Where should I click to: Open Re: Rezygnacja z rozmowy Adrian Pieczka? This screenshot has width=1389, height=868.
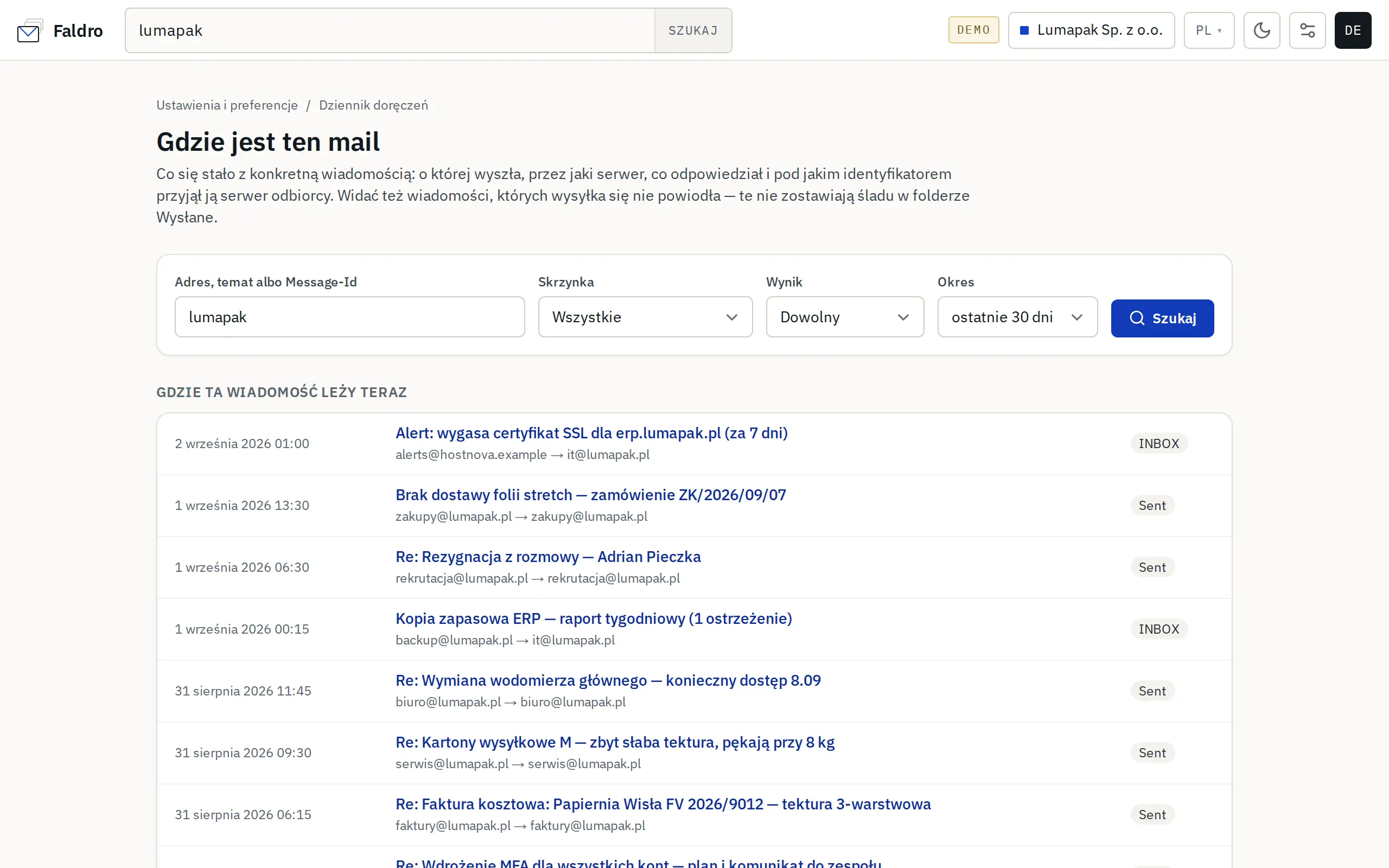pyautogui.click(x=548, y=557)
